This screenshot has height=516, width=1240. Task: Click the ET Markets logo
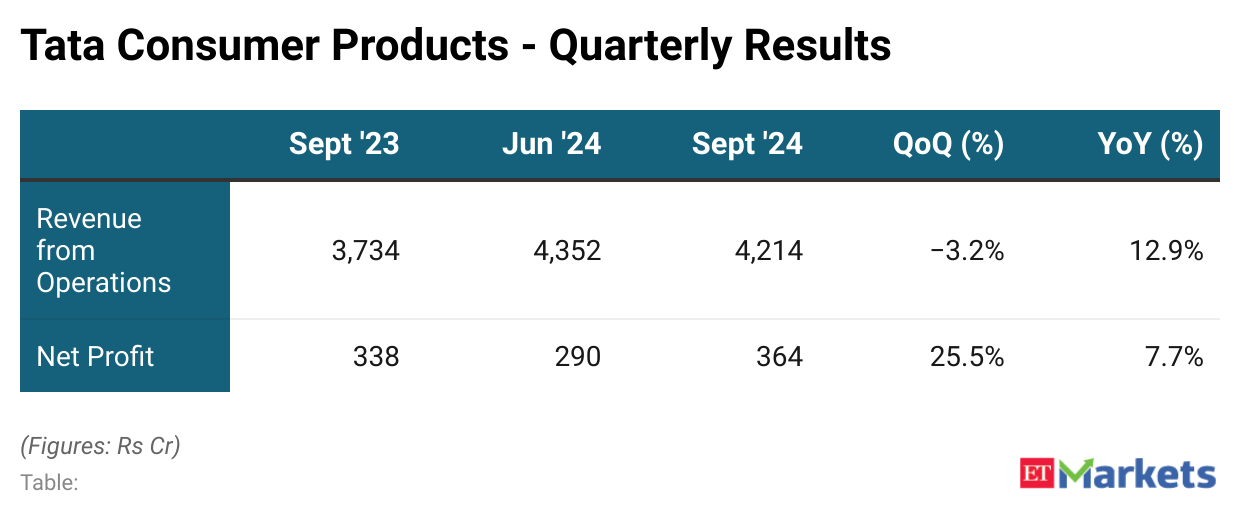pos(1118,473)
